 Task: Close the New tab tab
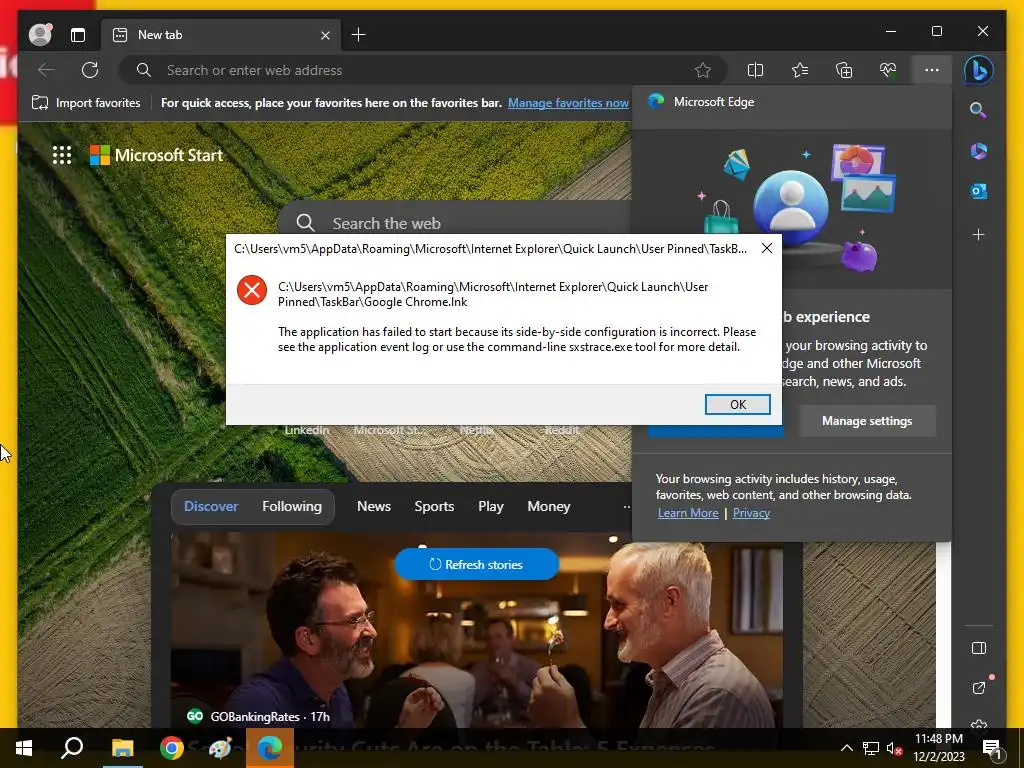(x=325, y=35)
